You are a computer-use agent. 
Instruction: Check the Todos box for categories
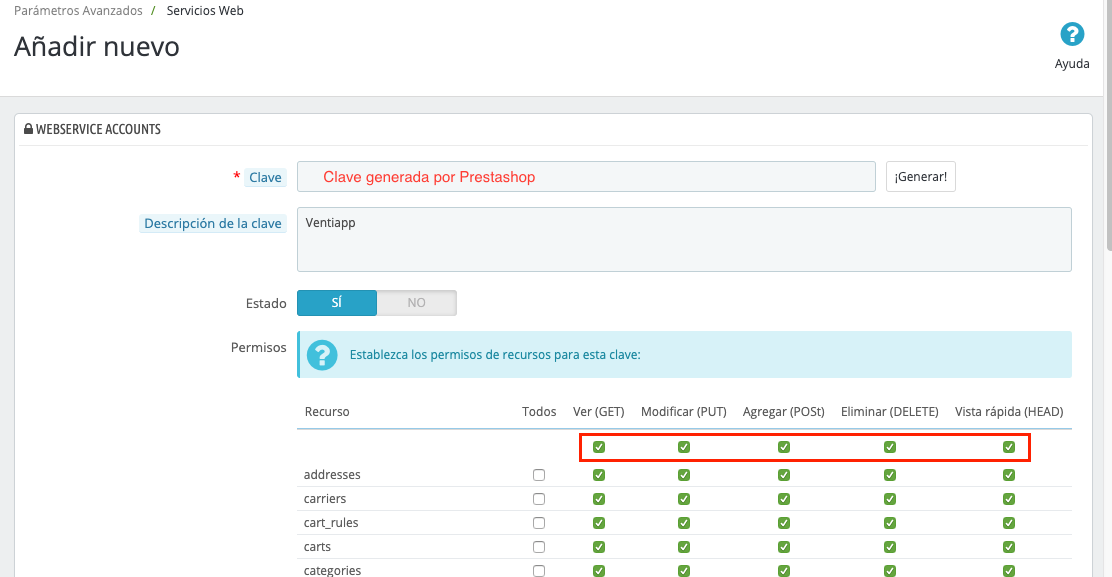539,571
